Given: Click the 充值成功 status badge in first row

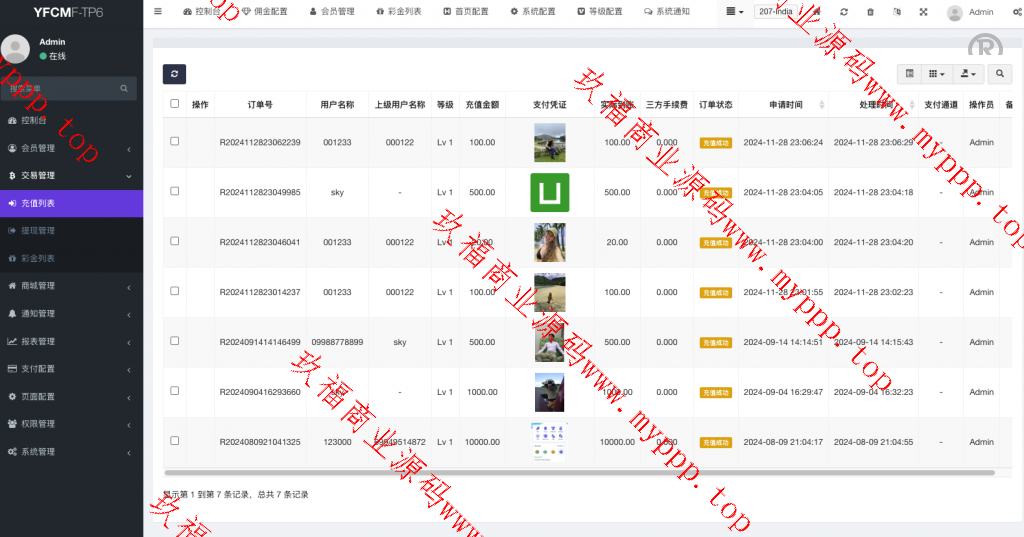Looking at the screenshot, I should pos(715,143).
